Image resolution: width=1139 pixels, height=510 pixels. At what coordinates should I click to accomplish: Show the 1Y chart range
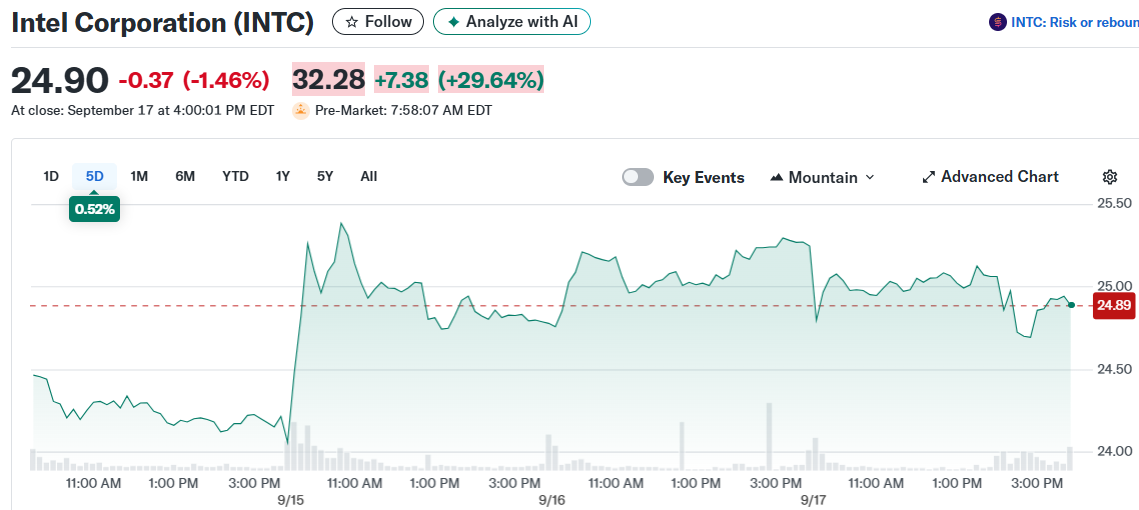(x=283, y=176)
